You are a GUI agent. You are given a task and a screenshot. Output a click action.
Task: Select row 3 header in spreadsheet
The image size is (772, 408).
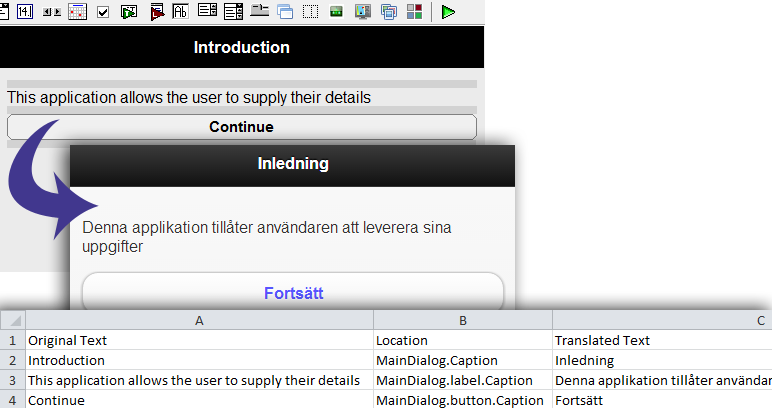[x=12, y=380]
